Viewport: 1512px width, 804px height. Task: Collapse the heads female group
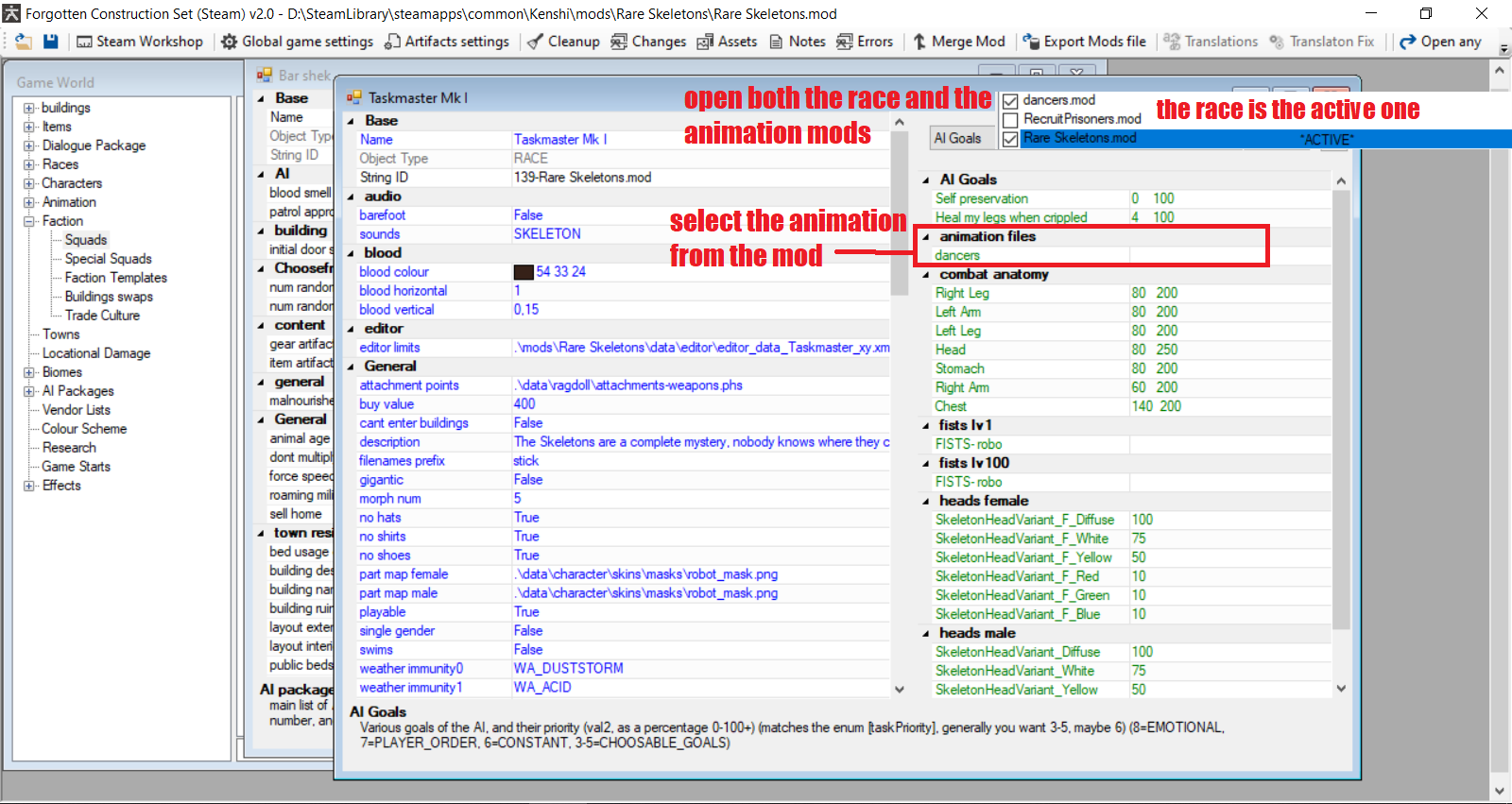pyautogui.click(x=926, y=501)
